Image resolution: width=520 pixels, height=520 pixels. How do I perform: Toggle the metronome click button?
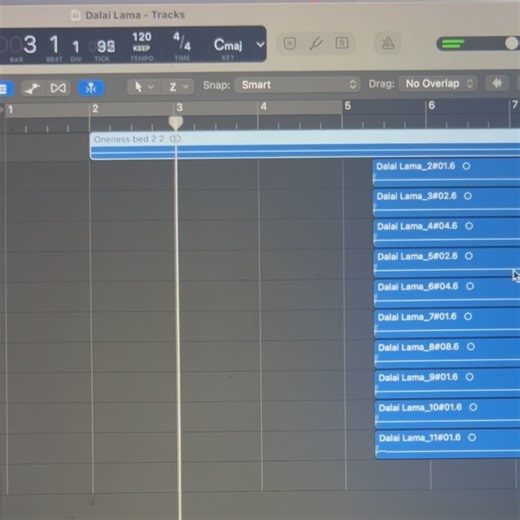(x=388, y=43)
